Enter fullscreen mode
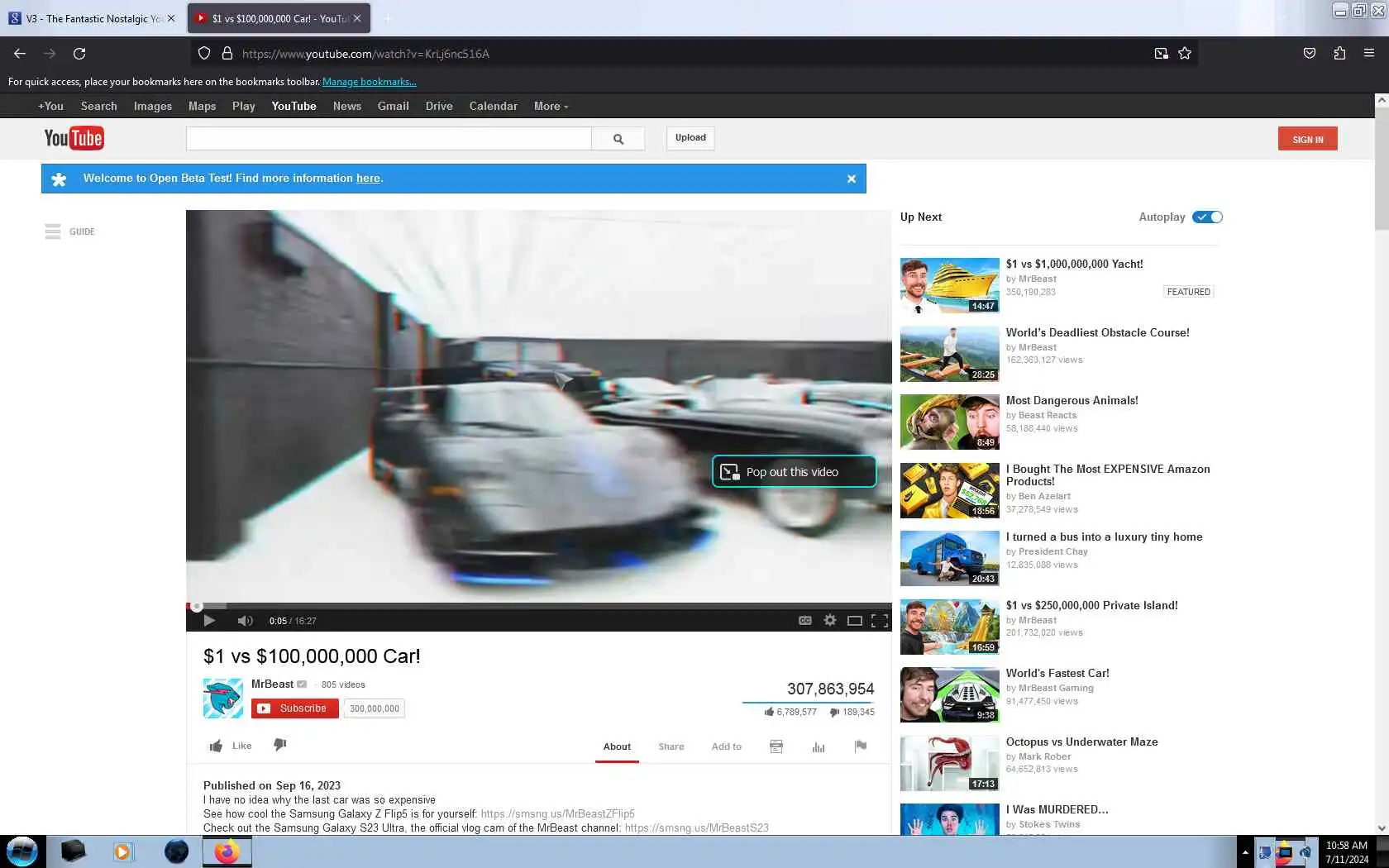This screenshot has width=1389, height=868. [x=880, y=620]
